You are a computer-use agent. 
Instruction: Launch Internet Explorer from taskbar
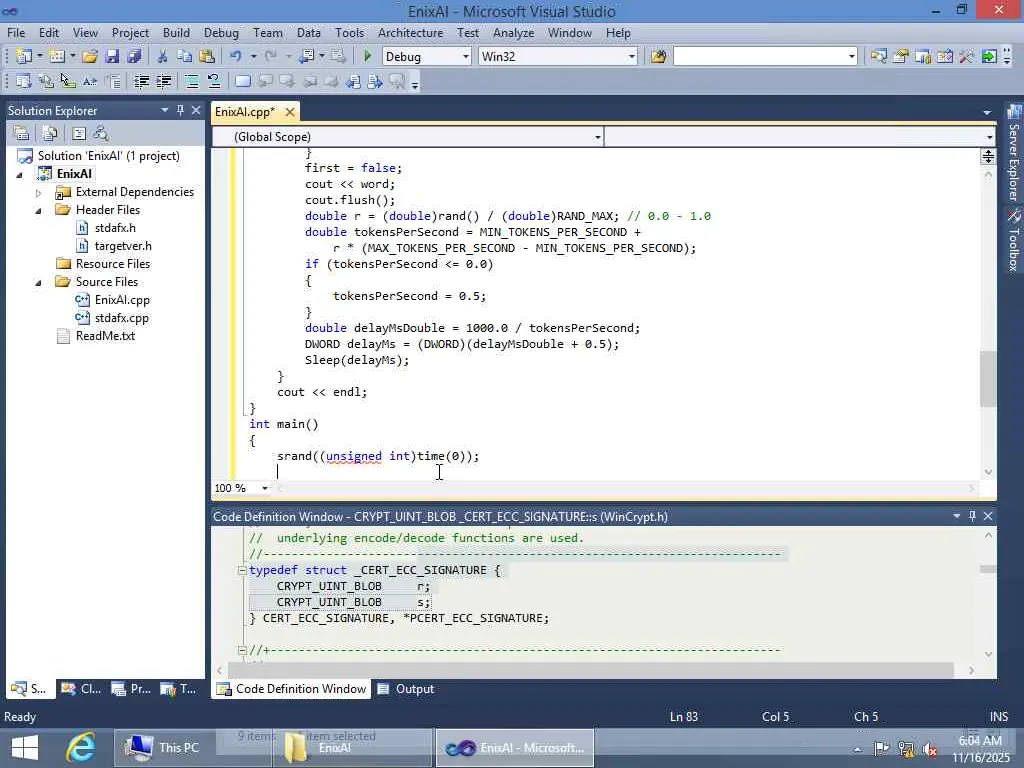point(82,748)
